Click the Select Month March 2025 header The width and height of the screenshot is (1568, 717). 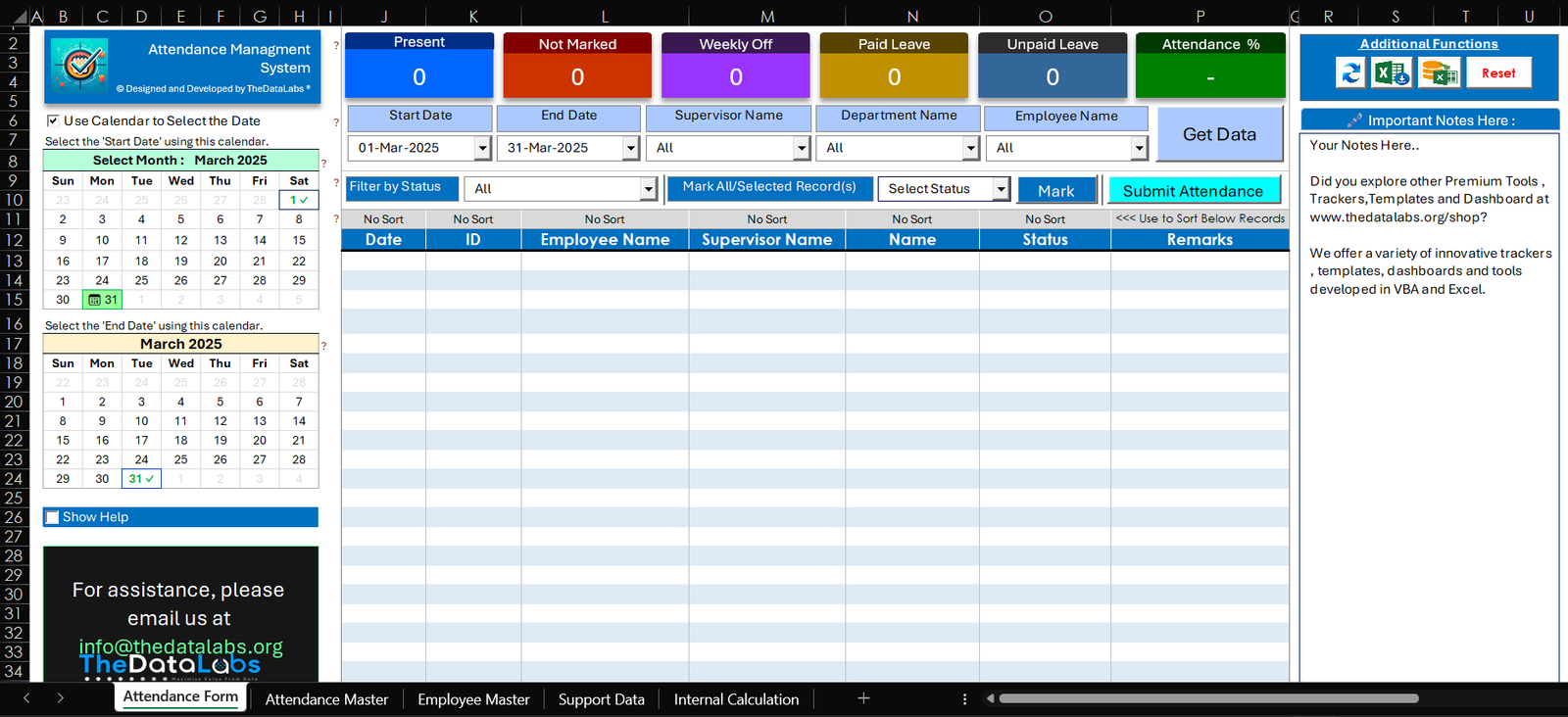[x=180, y=161]
